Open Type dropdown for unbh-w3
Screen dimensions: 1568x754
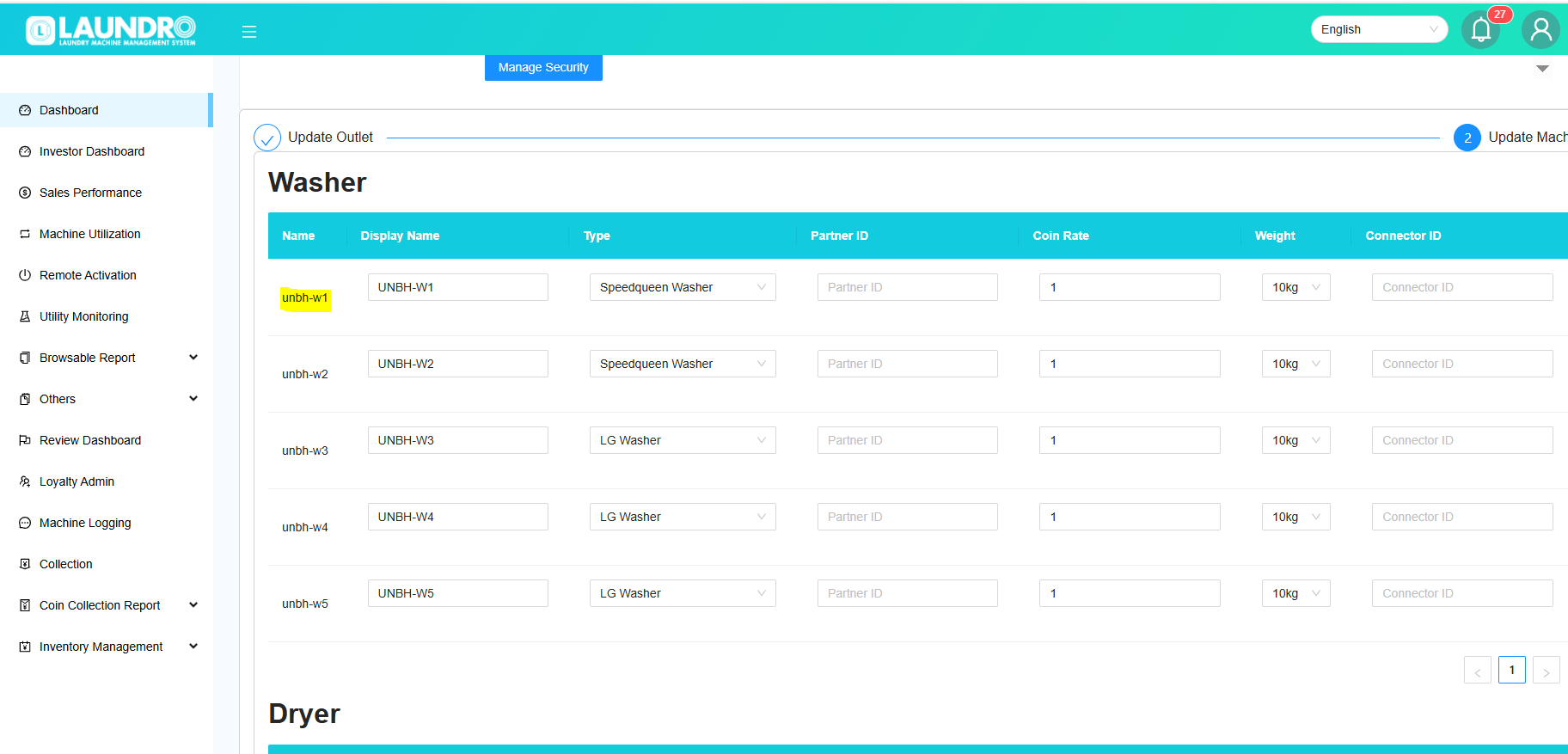point(683,440)
